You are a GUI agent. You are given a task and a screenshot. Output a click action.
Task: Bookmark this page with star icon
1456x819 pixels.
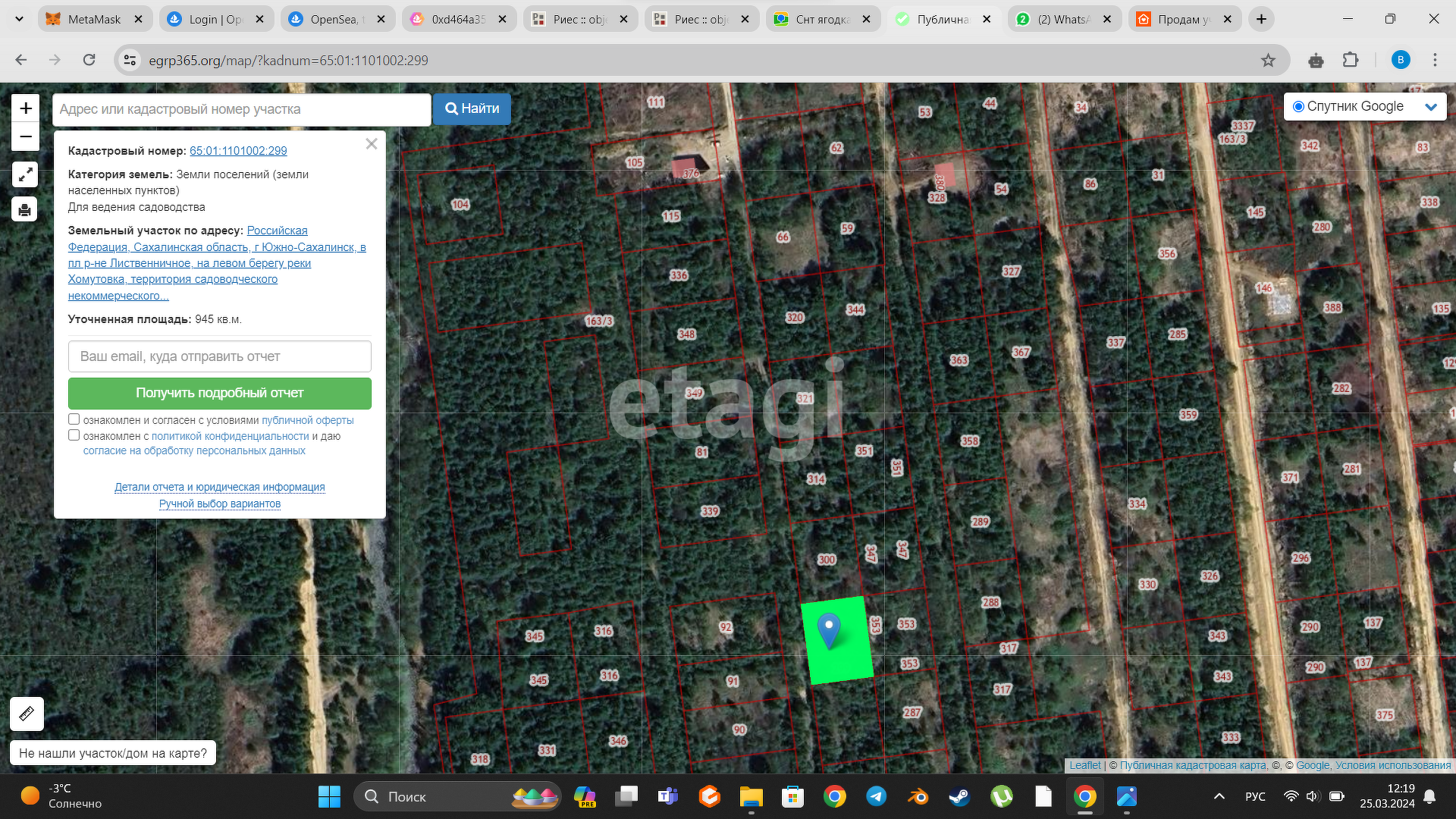[1268, 60]
